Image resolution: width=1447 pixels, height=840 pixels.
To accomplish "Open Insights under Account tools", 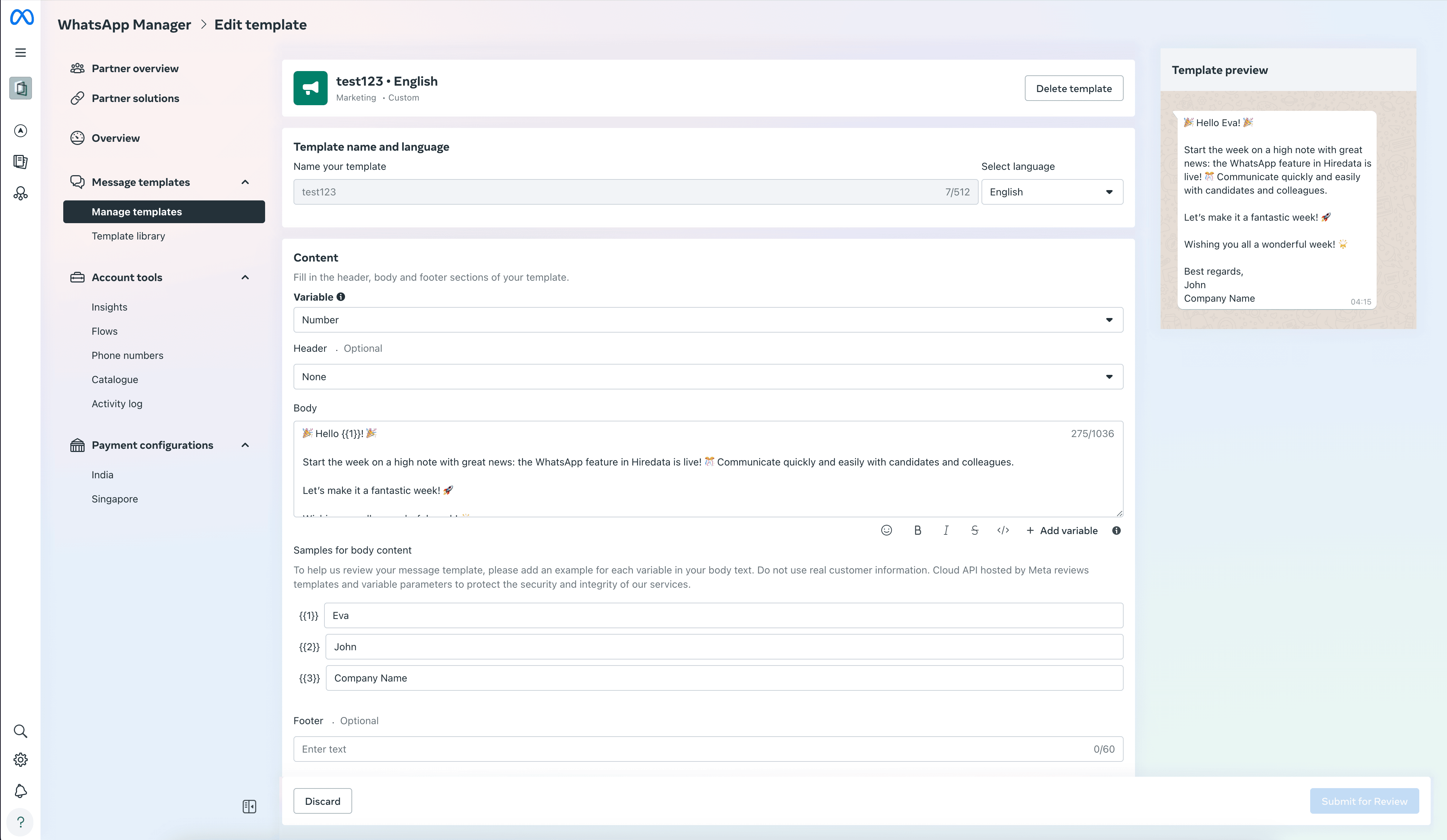I will pos(109,307).
